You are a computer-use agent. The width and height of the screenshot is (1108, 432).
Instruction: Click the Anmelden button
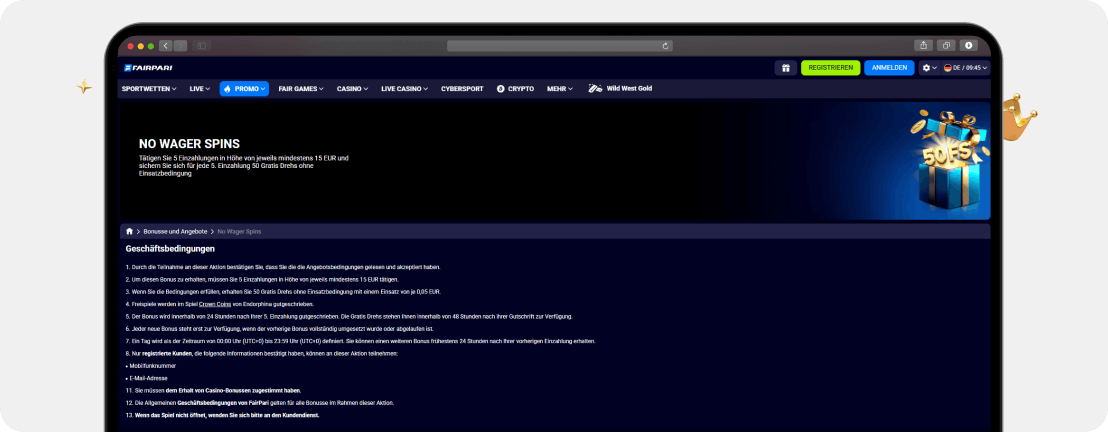(889, 68)
